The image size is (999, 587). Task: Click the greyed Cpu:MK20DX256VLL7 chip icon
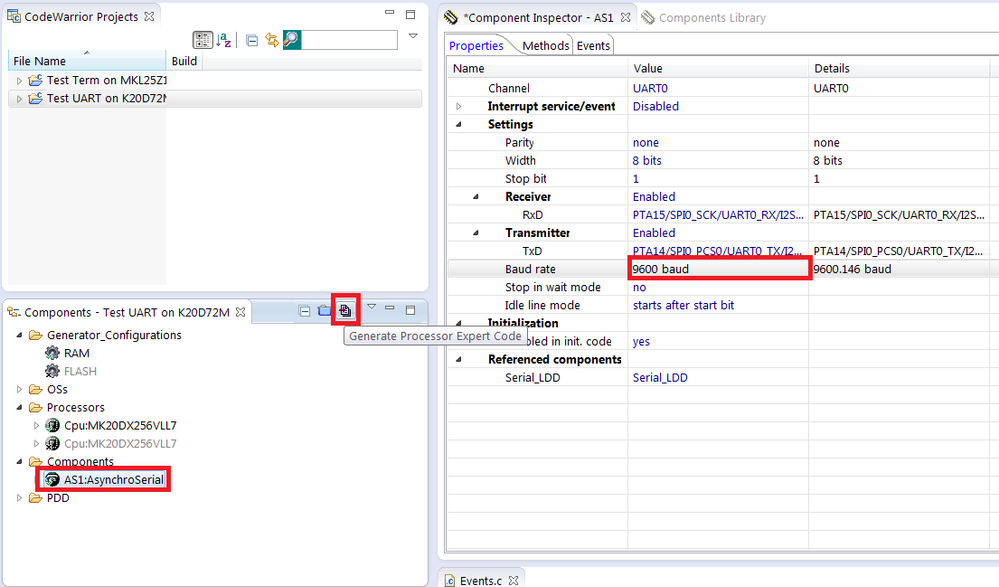point(53,444)
